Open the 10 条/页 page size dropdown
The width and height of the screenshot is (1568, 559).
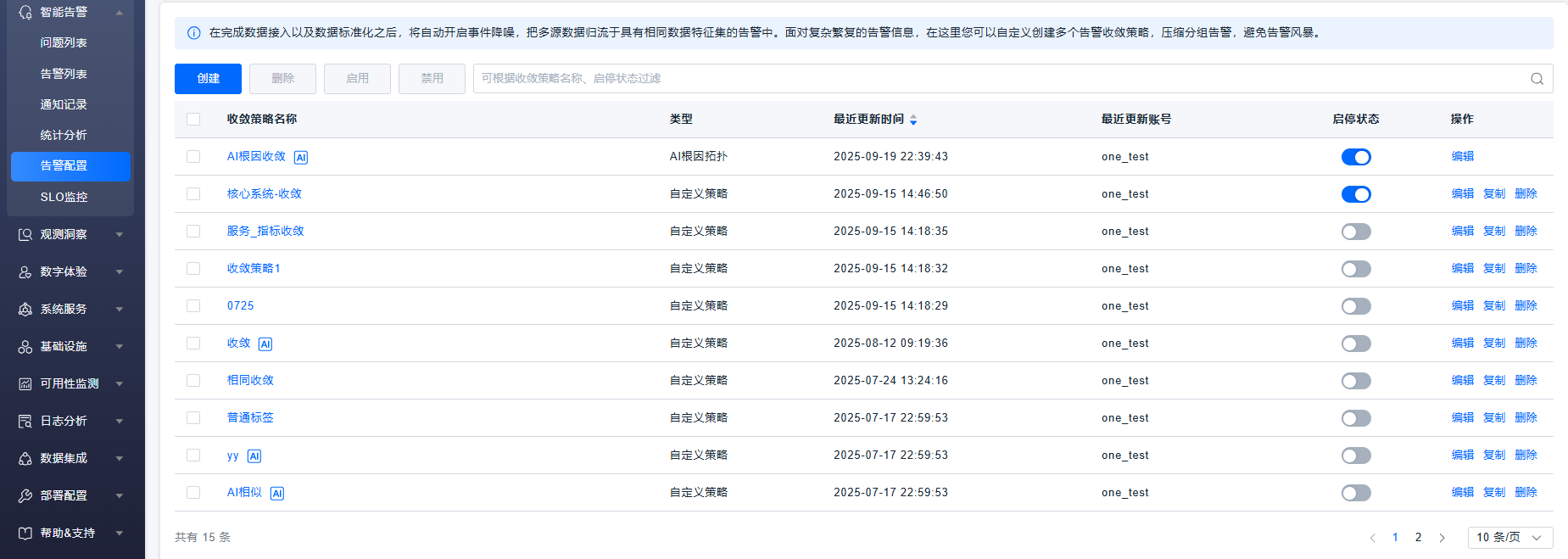pos(1509,538)
